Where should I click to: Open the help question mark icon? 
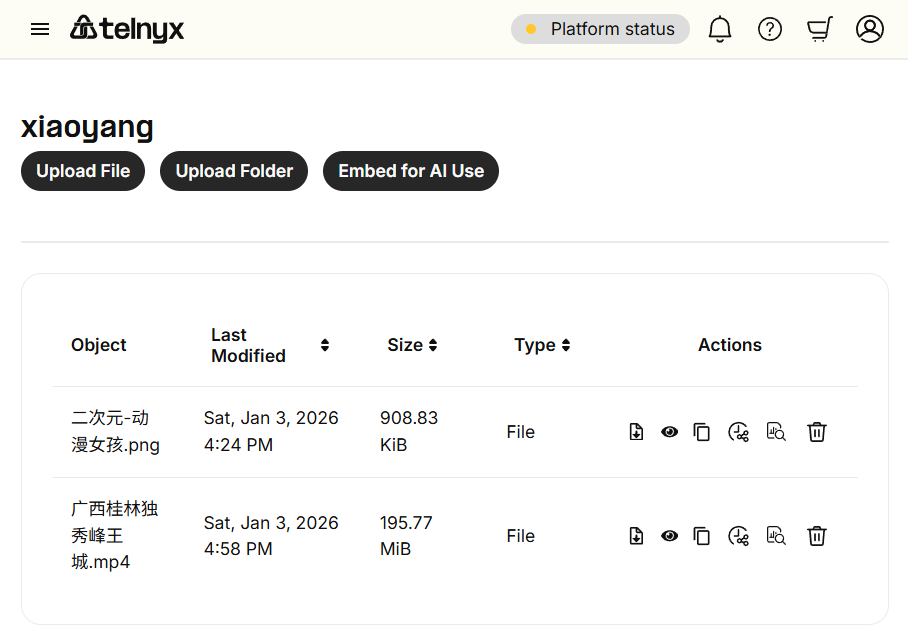(x=770, y=29)
